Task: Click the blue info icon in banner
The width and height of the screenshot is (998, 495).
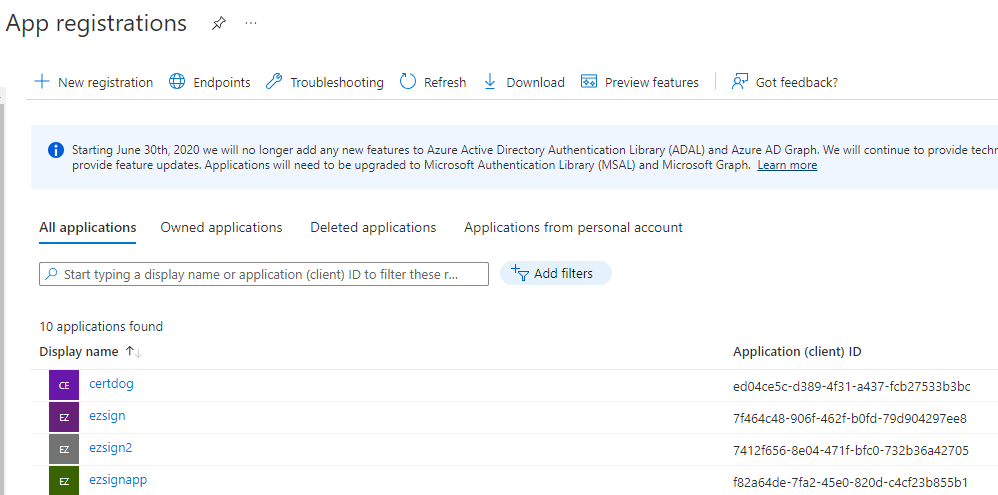Action: pyautogui.click(x=56, y=150)
